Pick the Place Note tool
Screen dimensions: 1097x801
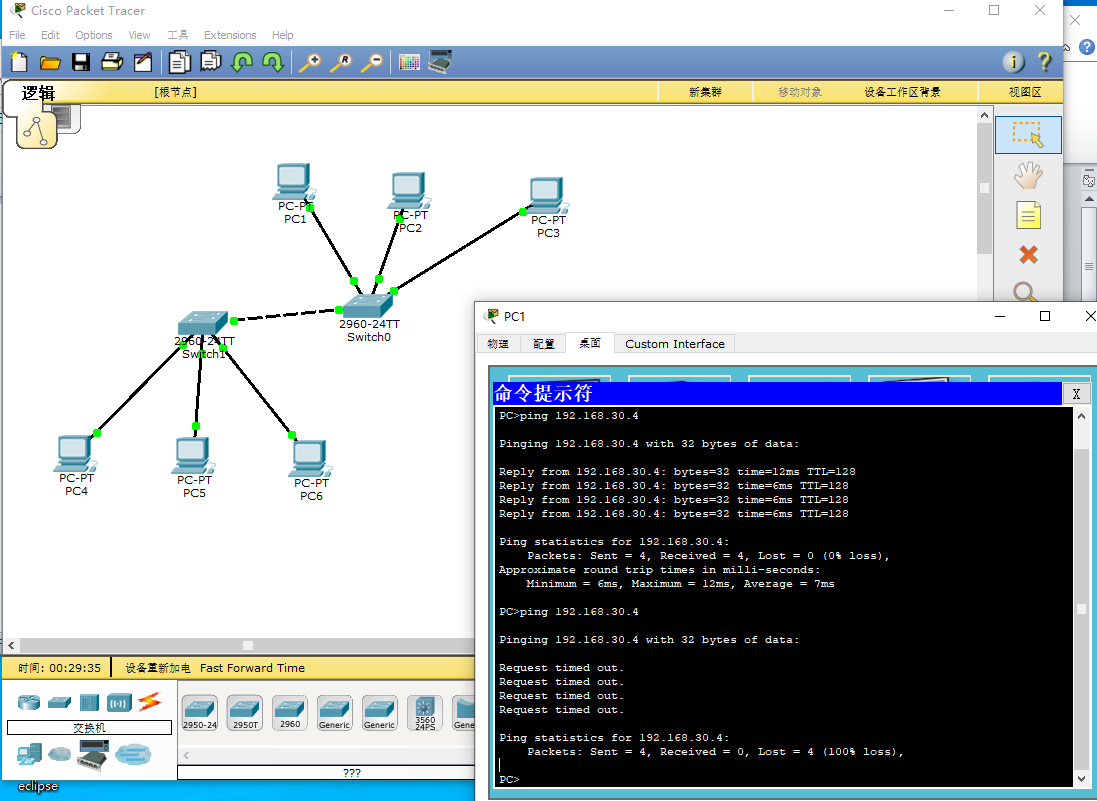coord(1028,214)
